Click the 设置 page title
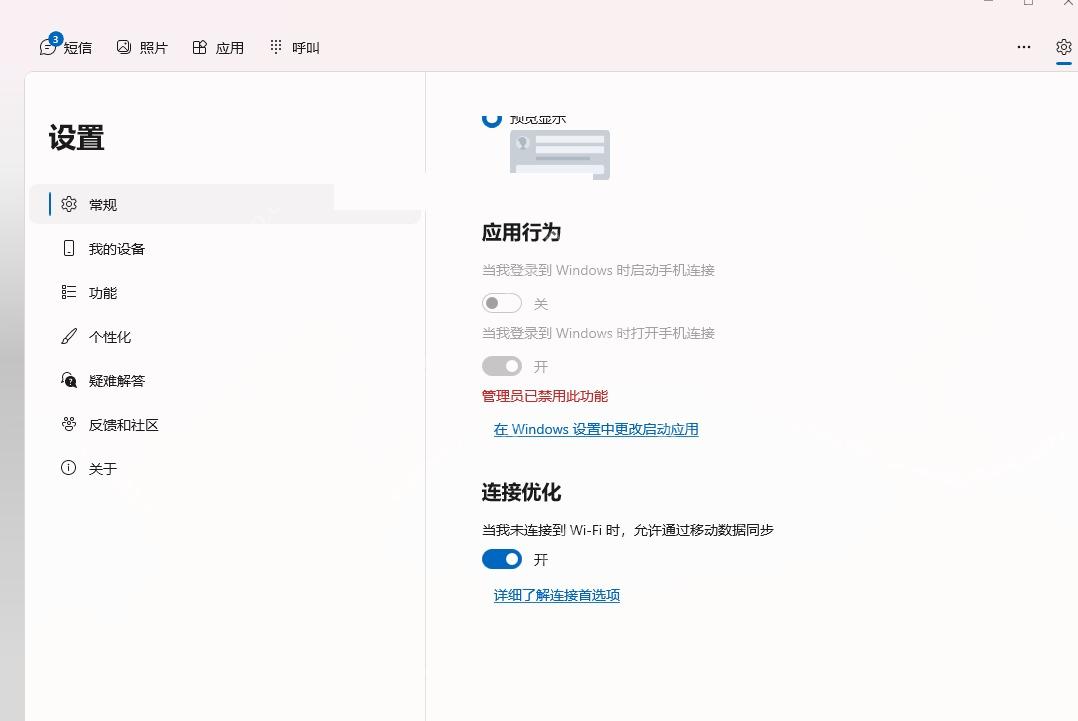The width and height of the screenshot is (1078, 721). pos(76,138)
